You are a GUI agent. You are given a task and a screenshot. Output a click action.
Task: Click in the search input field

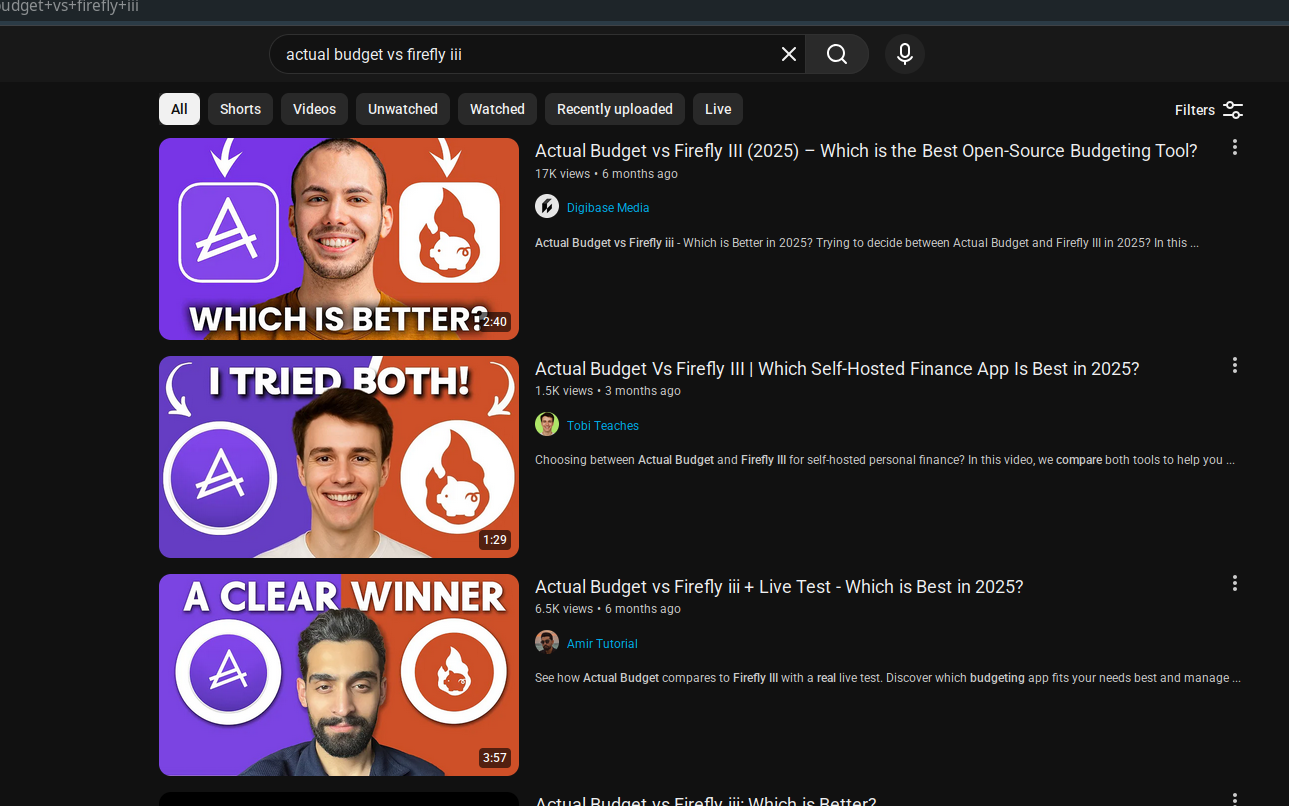tap(520, 54)
